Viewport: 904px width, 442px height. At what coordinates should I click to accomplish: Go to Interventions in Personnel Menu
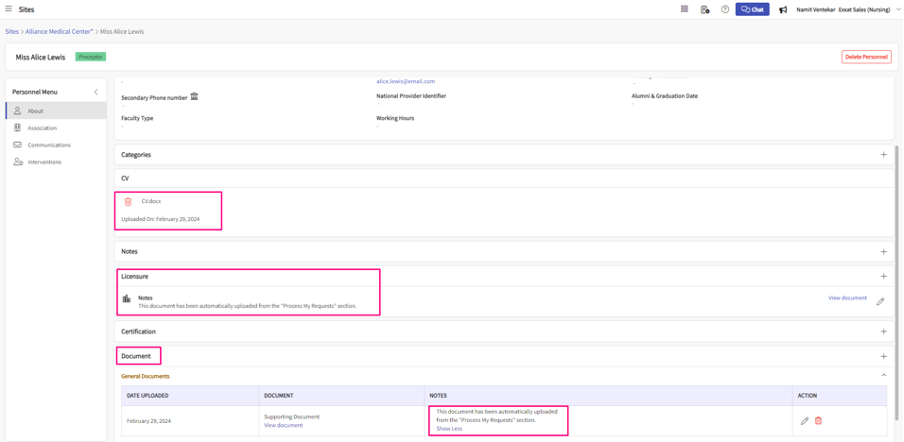point(44,162)
